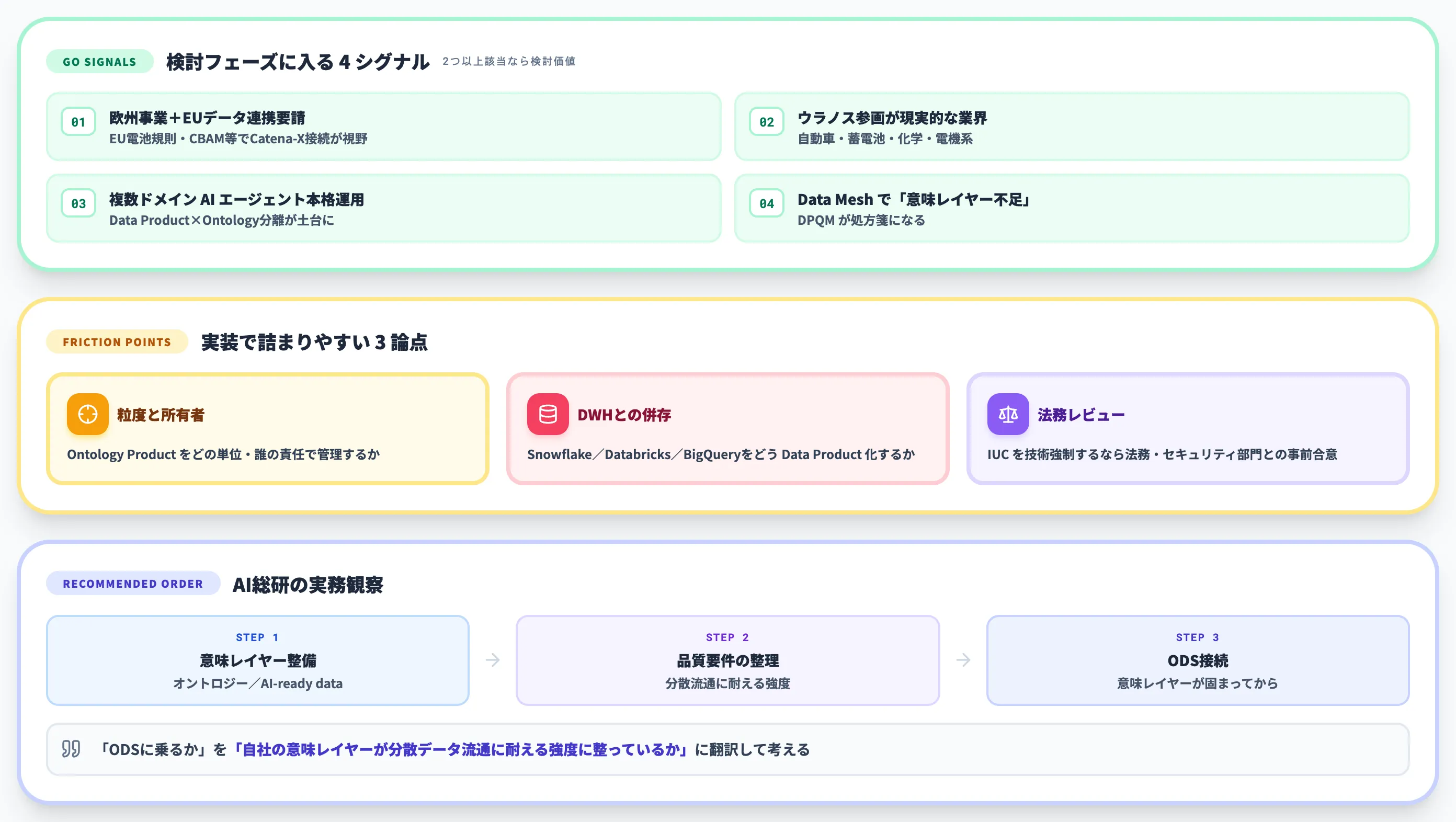Click the quote ending に翻訳して考える

(752, 749)
